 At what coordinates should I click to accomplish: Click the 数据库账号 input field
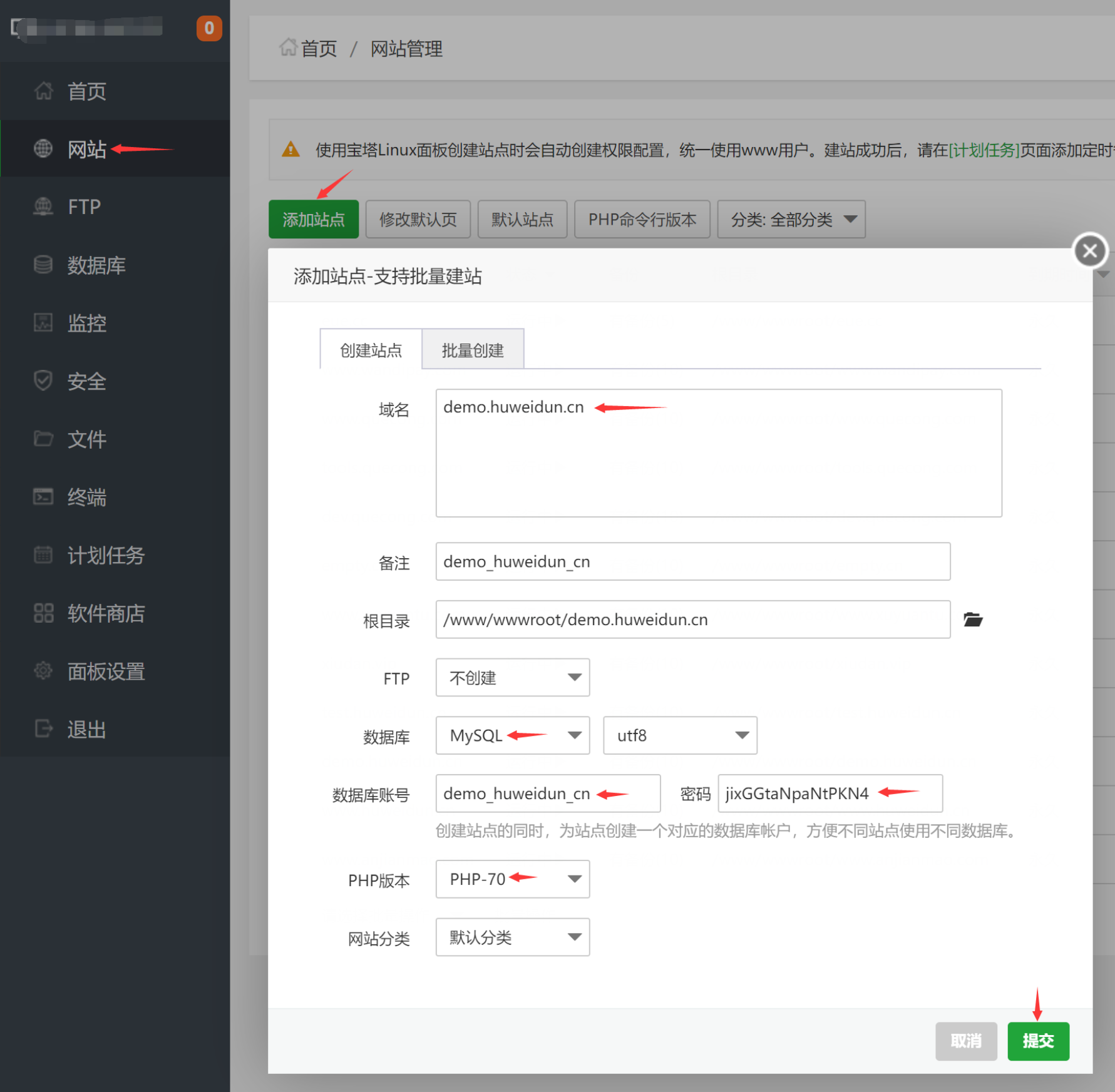click(548, 793)
